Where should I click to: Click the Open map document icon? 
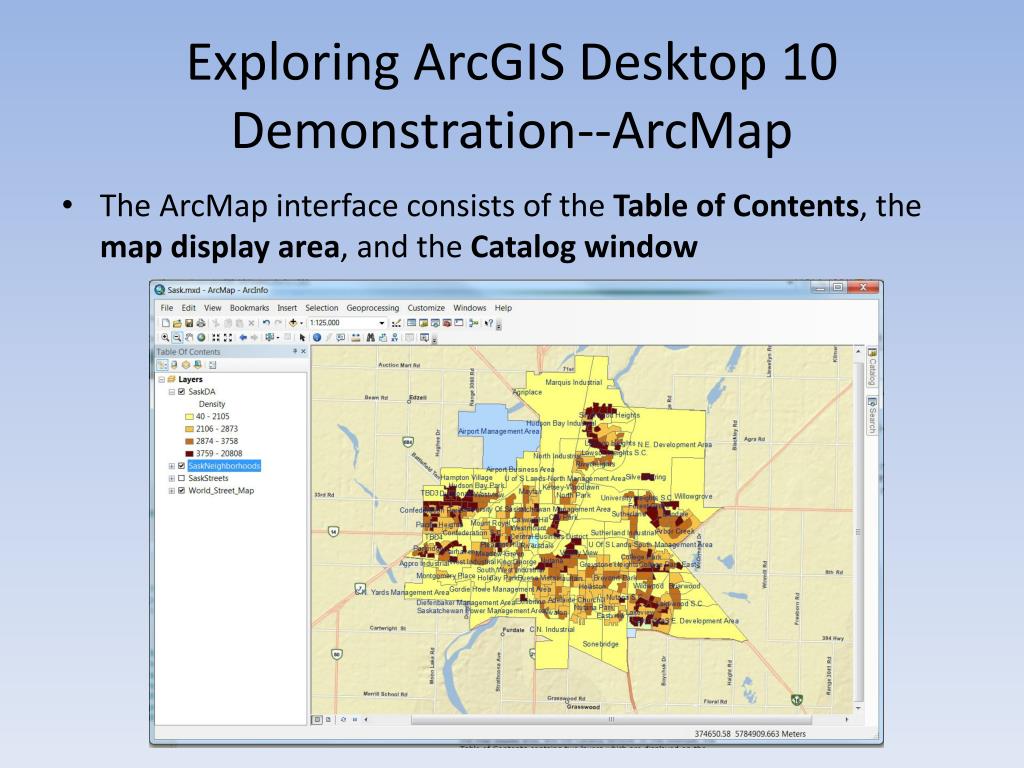coord(178,323)
